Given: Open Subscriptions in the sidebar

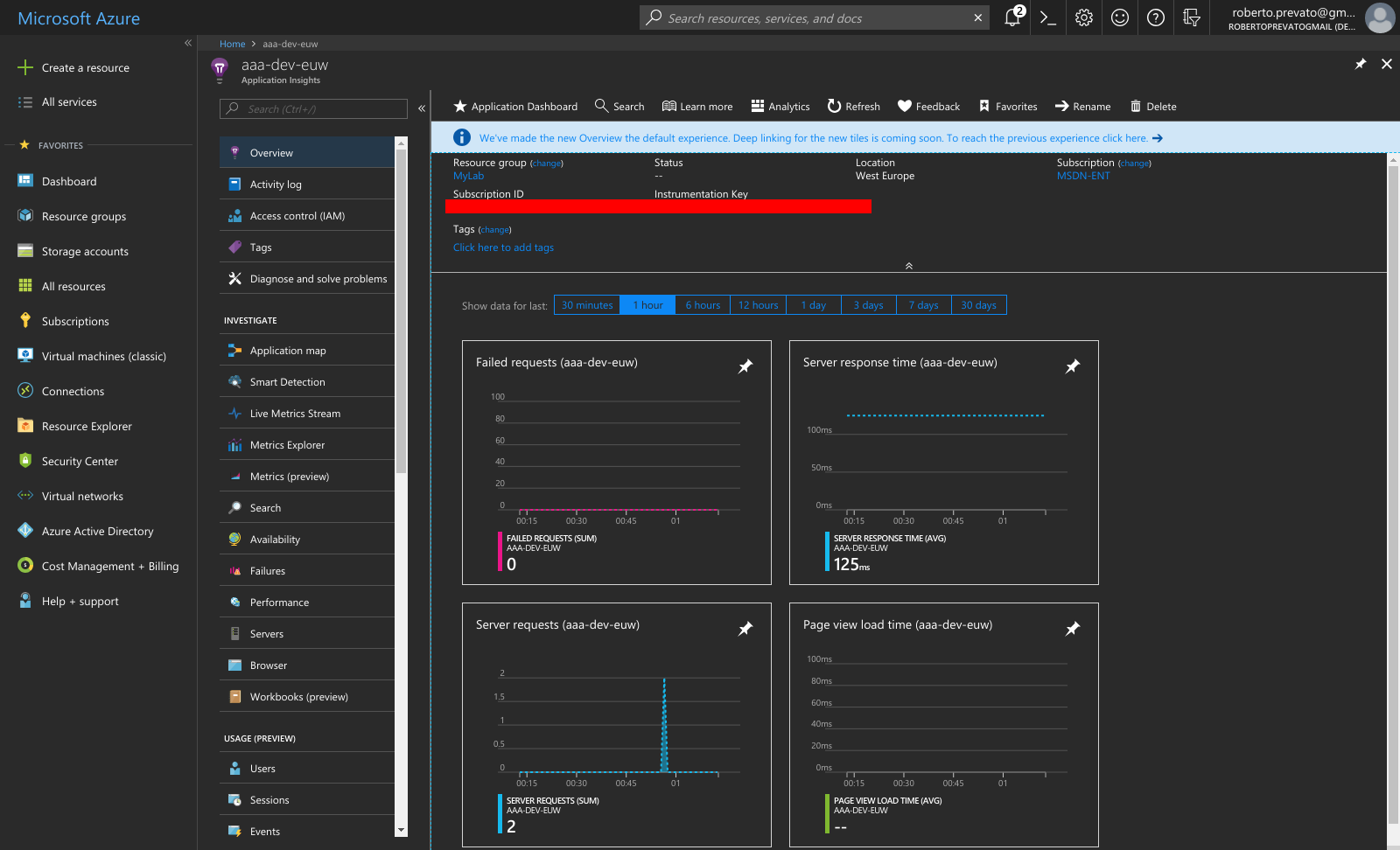Looking at the screenshot, I should (x=75, y=321).
